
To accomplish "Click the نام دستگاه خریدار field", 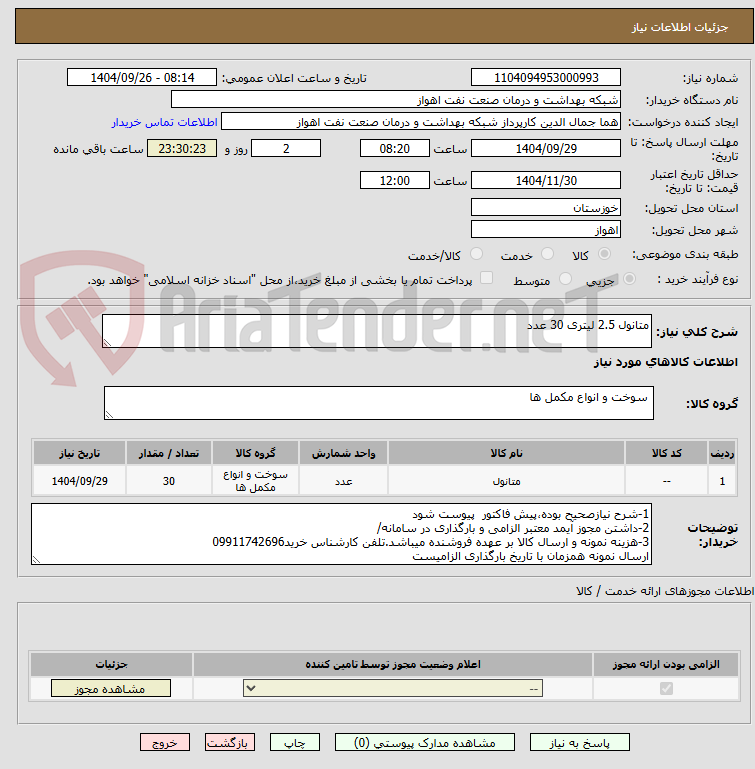I will tap(395, 100).
